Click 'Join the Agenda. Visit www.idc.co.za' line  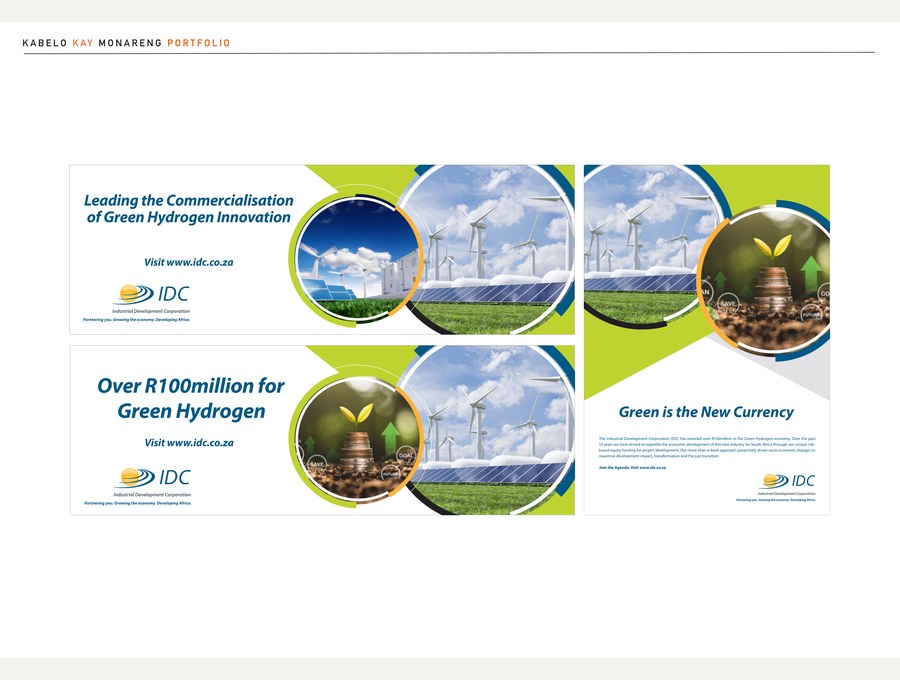(632, 468)
